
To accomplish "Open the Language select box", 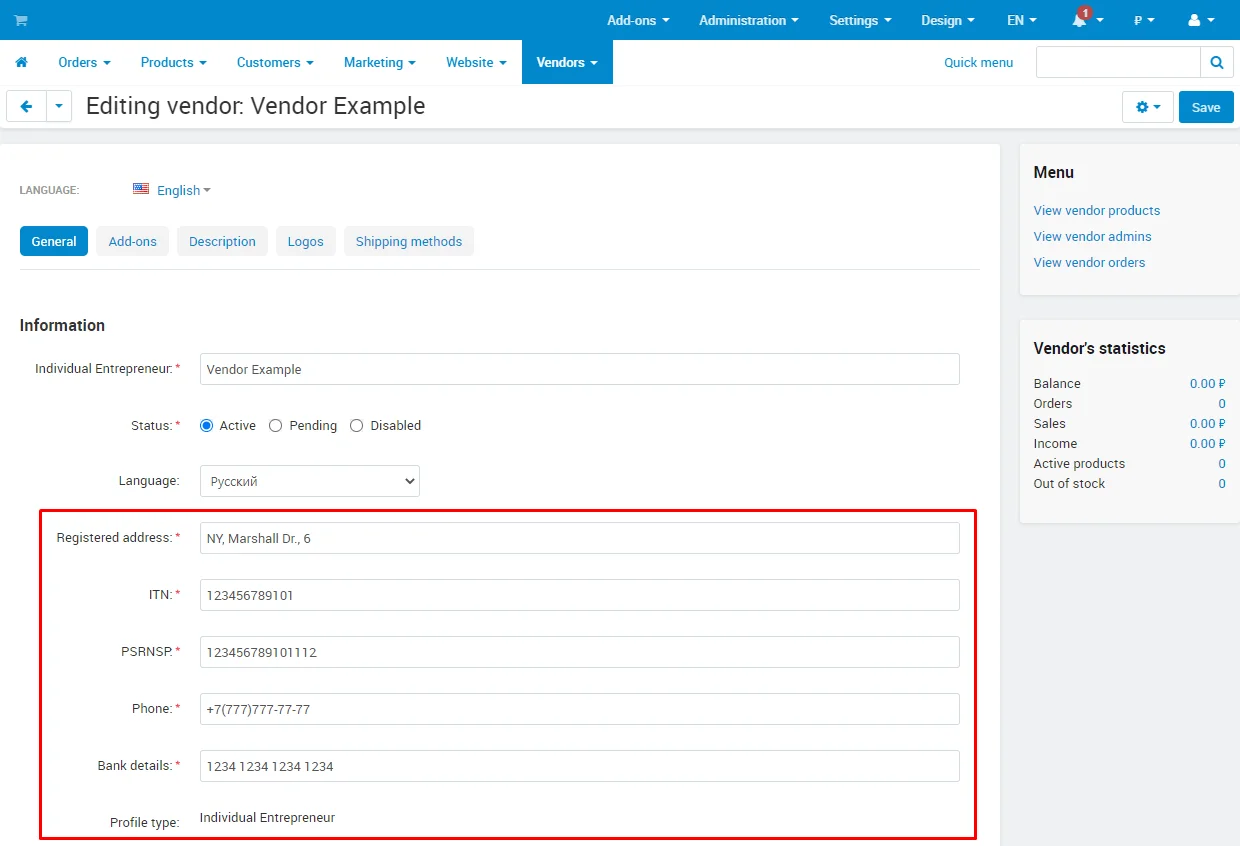I will point(309,481).
